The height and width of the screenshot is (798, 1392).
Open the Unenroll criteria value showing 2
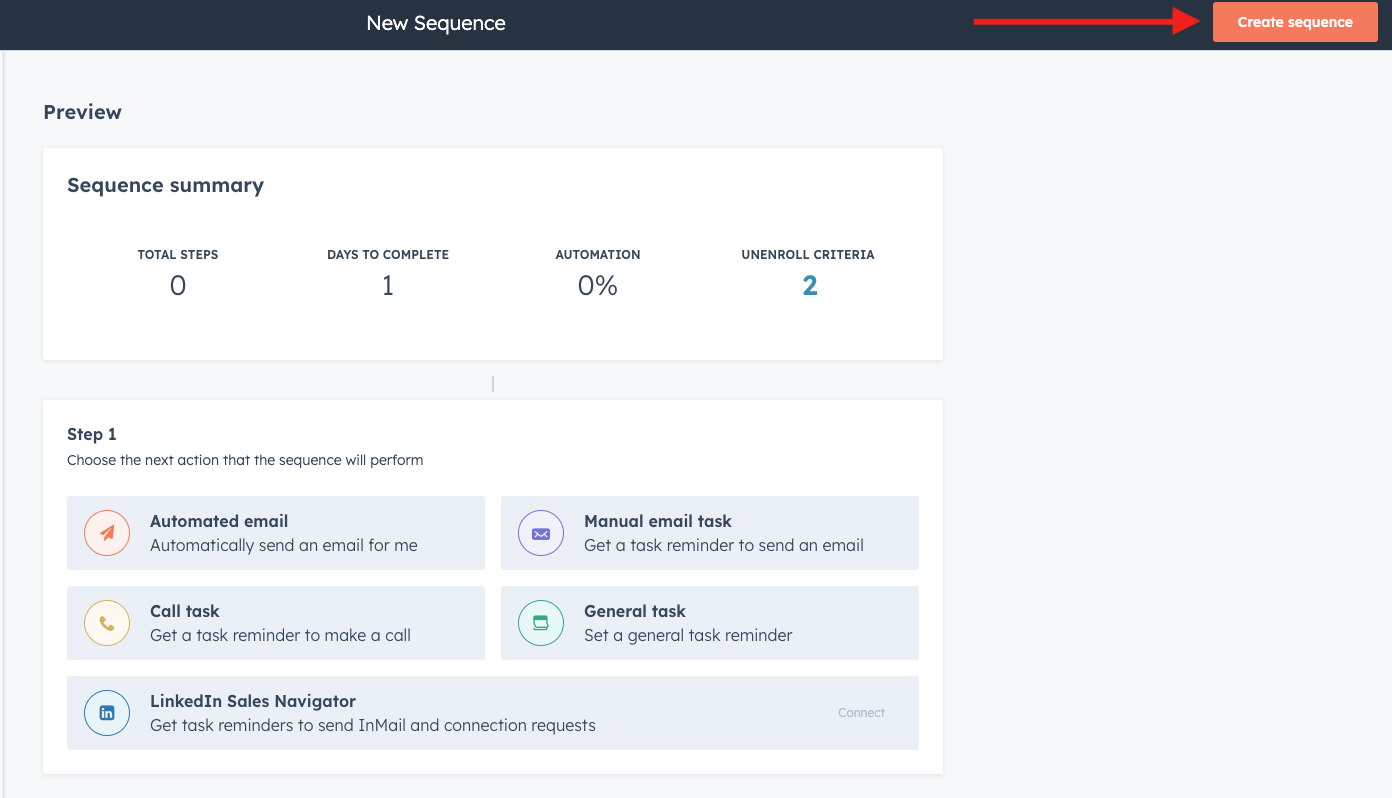coord(808,285)
